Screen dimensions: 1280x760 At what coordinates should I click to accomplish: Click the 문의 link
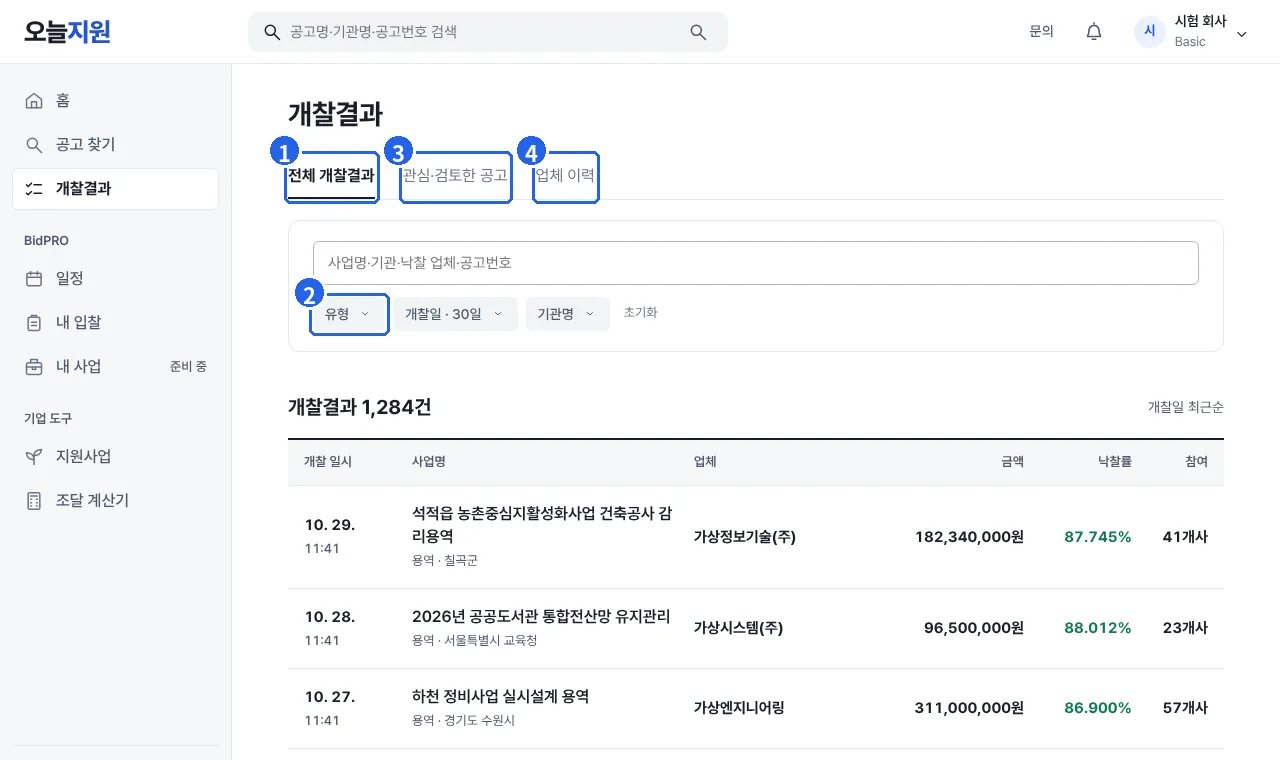point(1041,32)
